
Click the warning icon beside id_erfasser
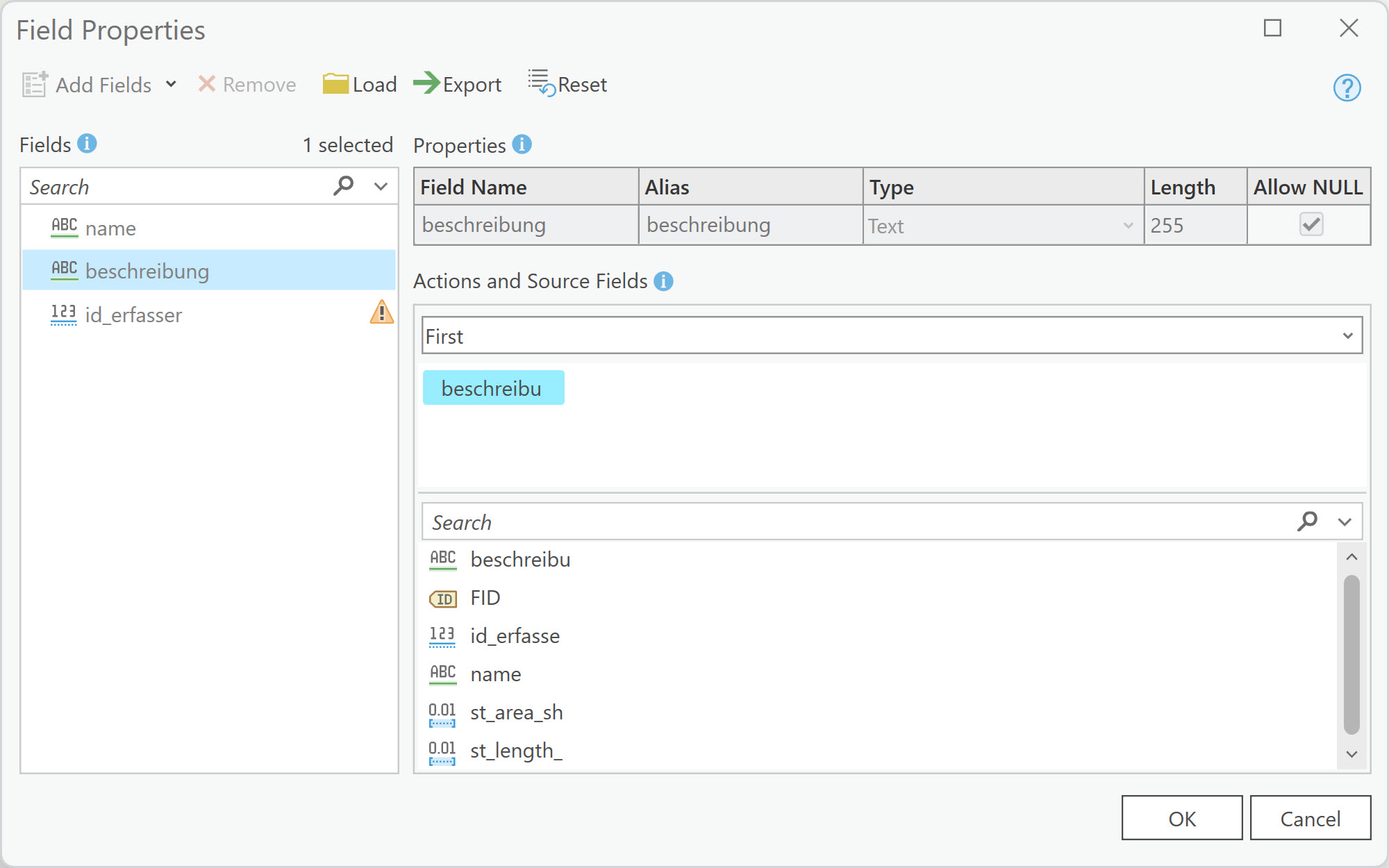[x=381, y=312]
